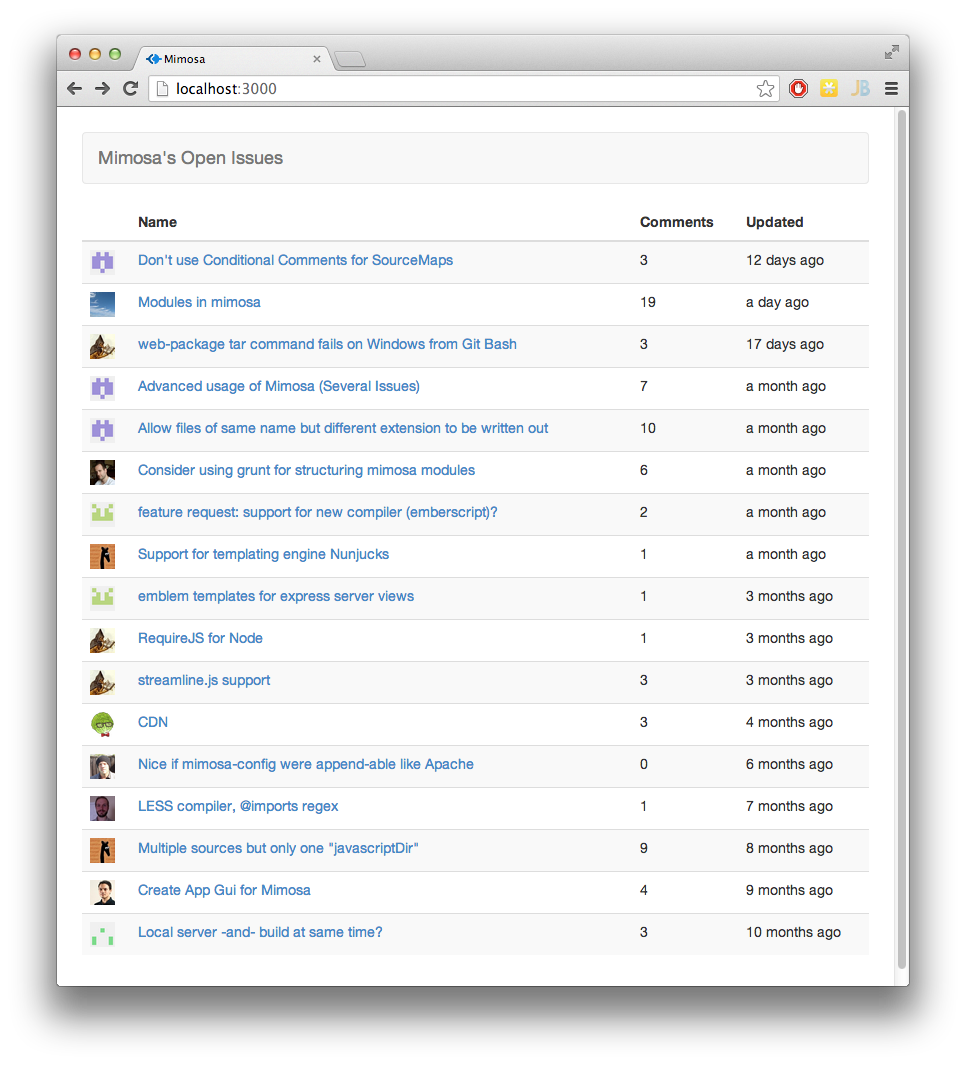Open Don't use Conditional Comments for SourceMaps
This screenshot has width=966, height=1065.
pyautogui.click(x=296, y=260)
